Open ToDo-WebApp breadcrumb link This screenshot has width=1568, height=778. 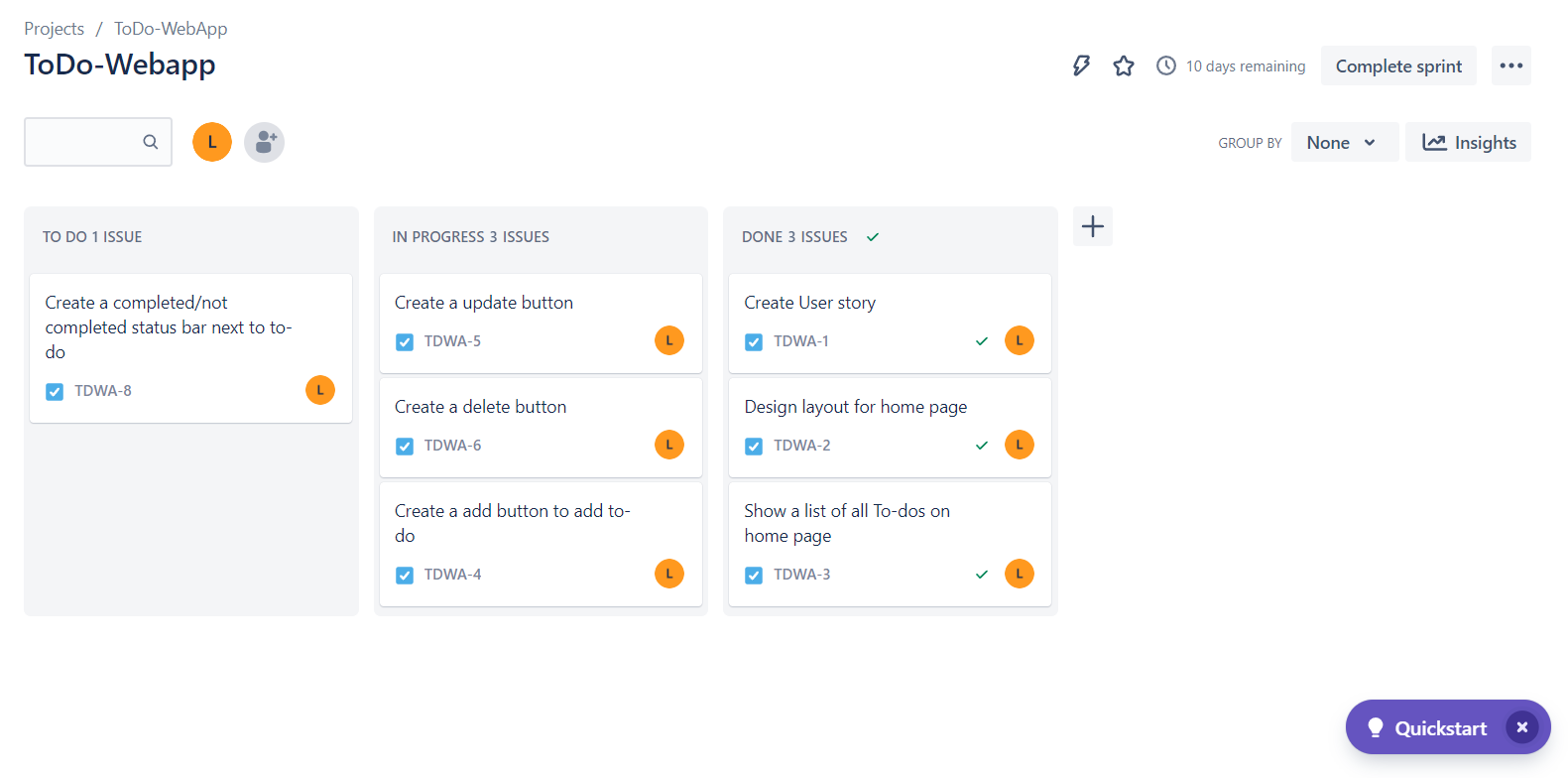(x=171, y=29)
